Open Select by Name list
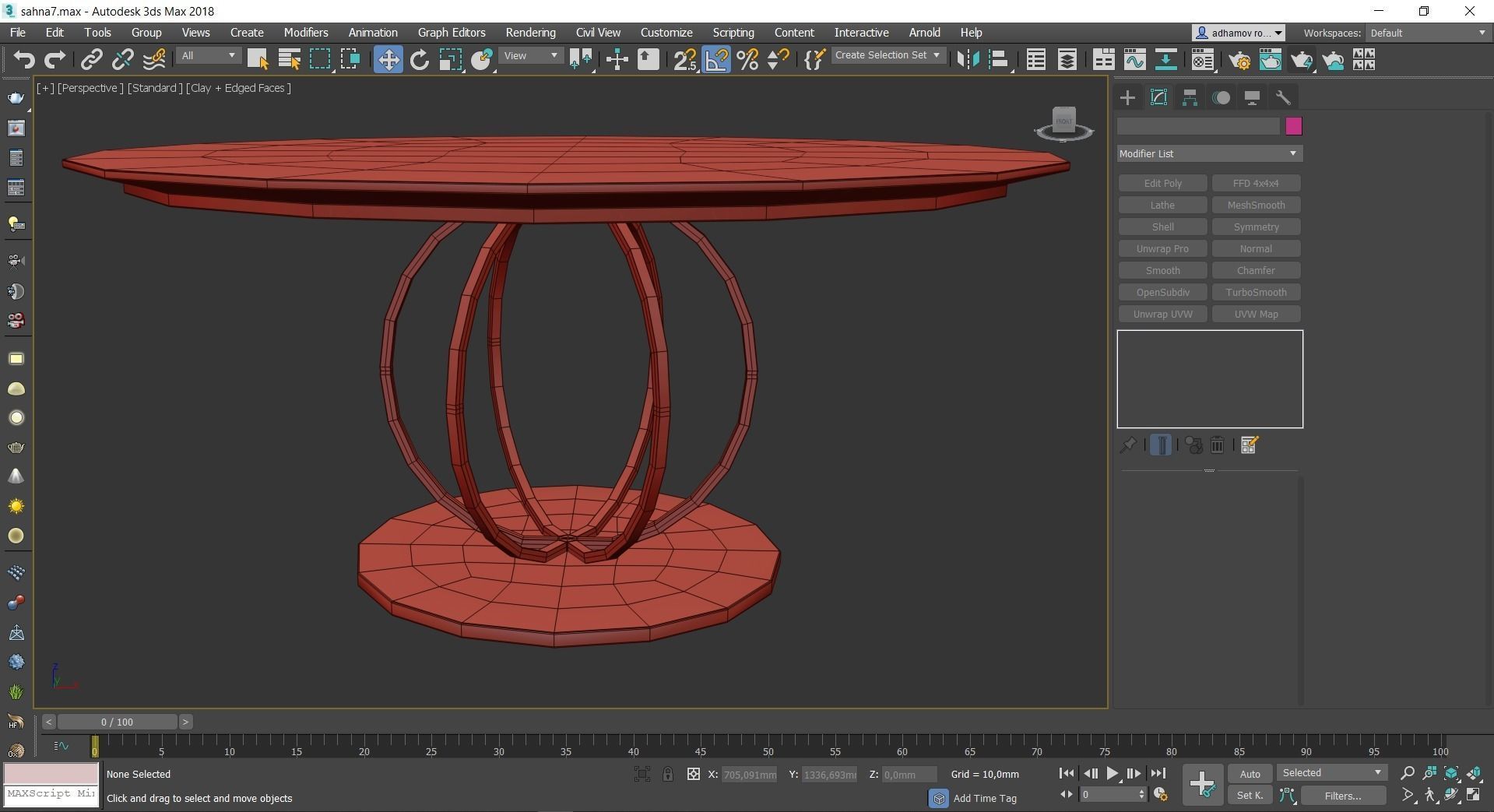This screenshot has width=1494, height=812. (290, 60)
